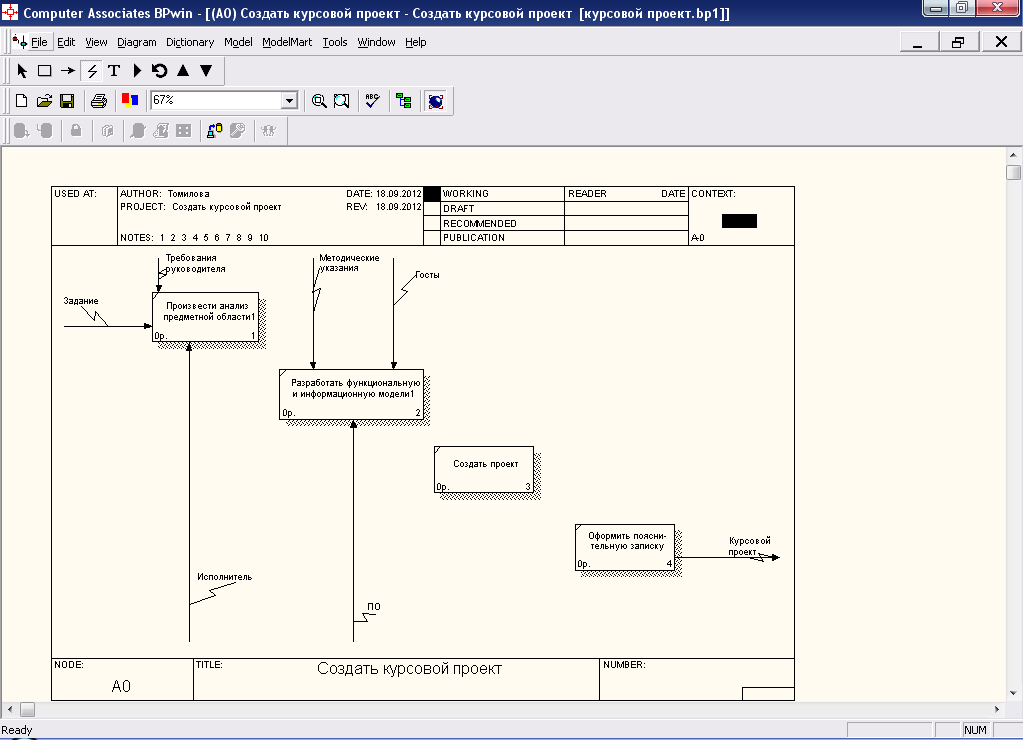Click the vertical scrollbar down arrow

(1013, 693)
